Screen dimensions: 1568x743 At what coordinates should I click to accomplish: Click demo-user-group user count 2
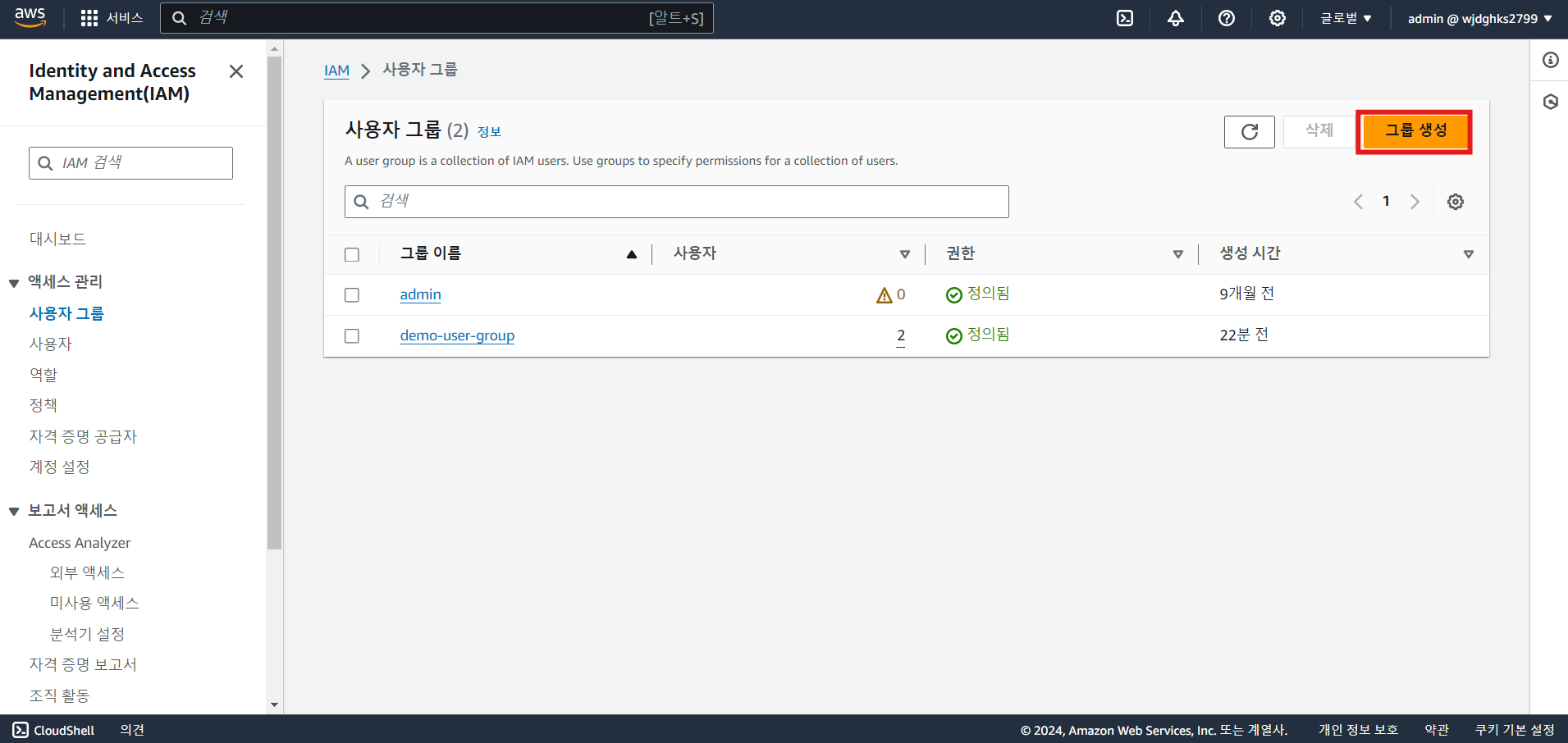[901, 335]
